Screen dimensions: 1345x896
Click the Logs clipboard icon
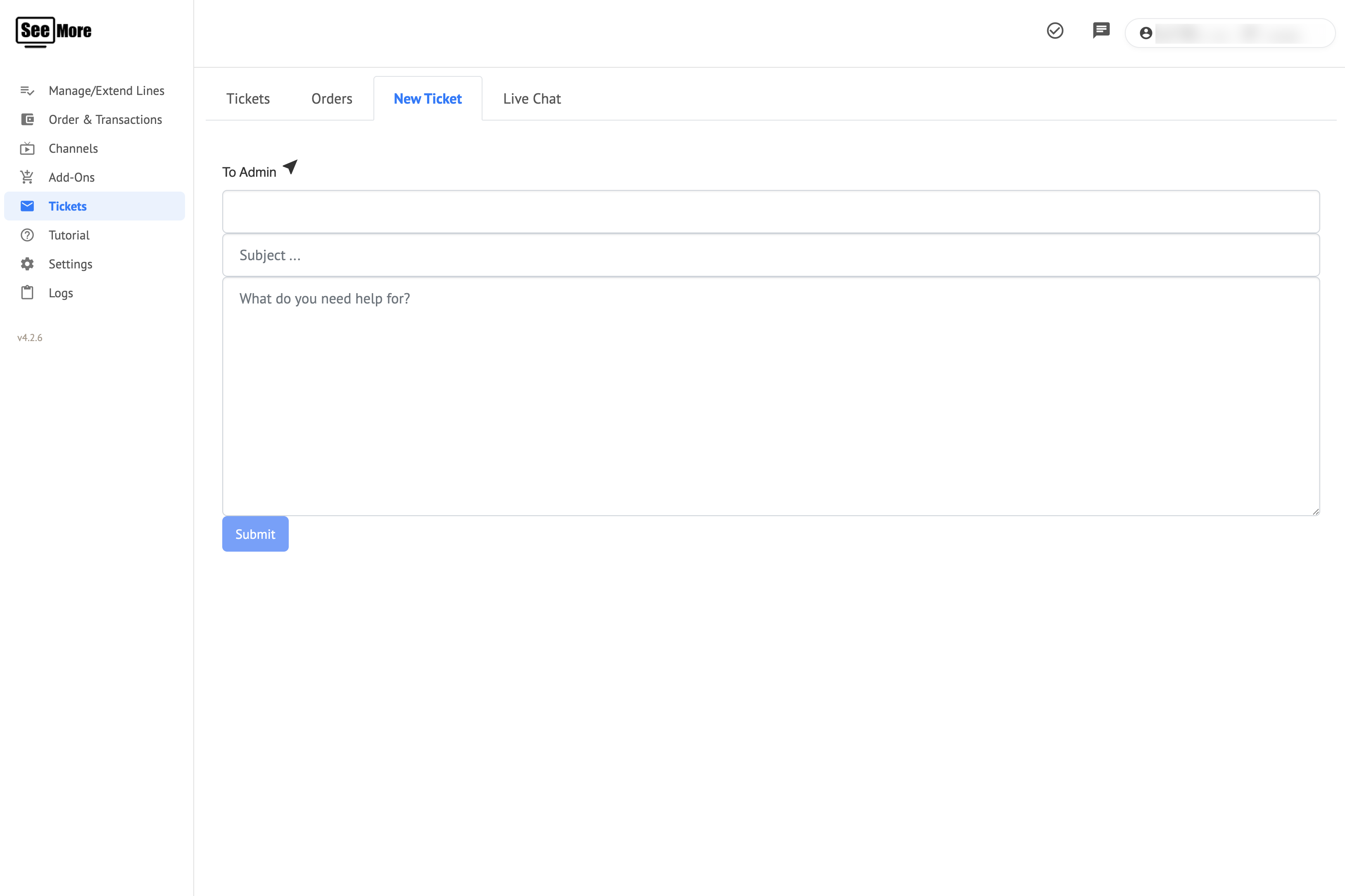coord(27,293)
